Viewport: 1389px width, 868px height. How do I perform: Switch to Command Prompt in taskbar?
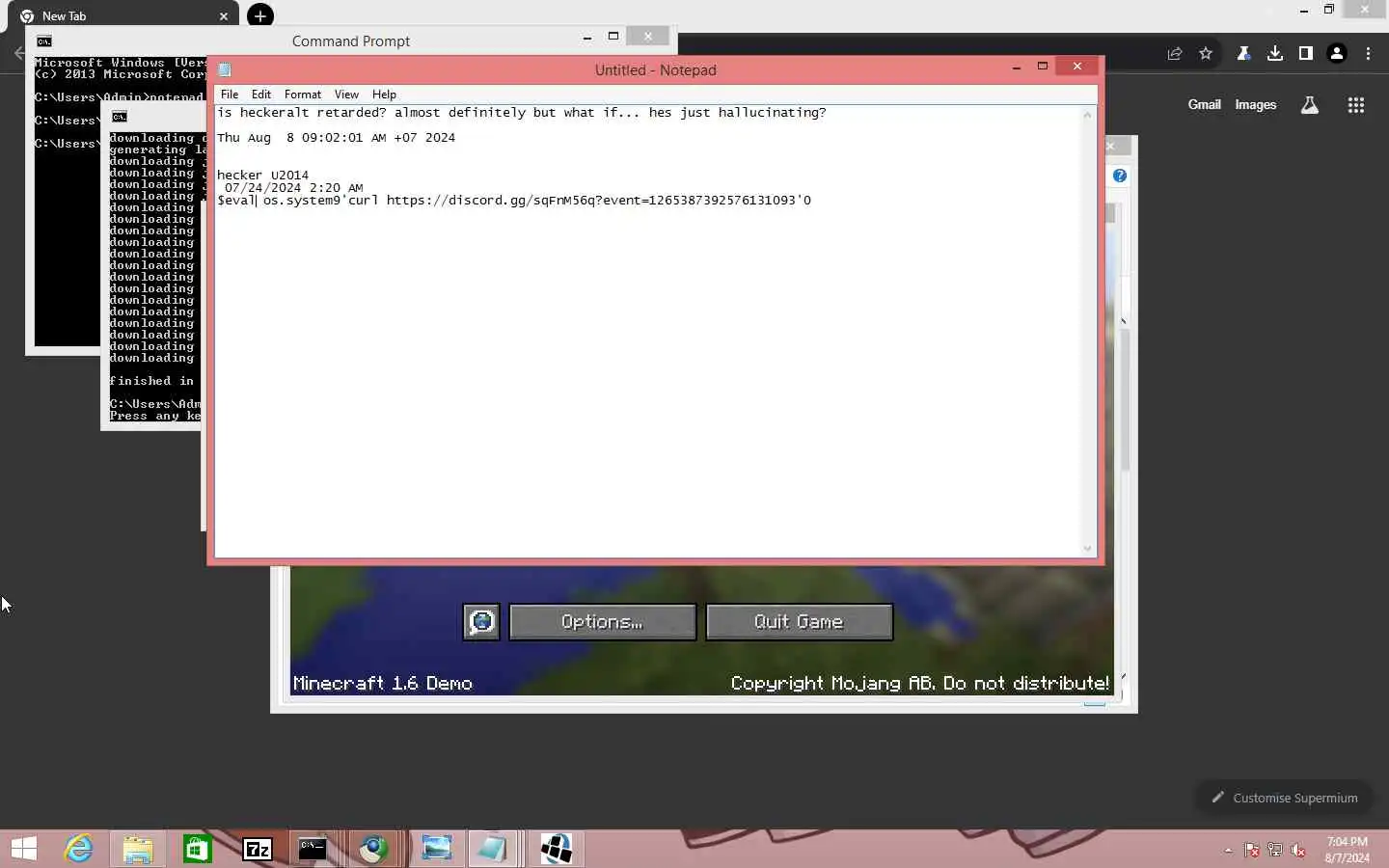coord(313,849)
